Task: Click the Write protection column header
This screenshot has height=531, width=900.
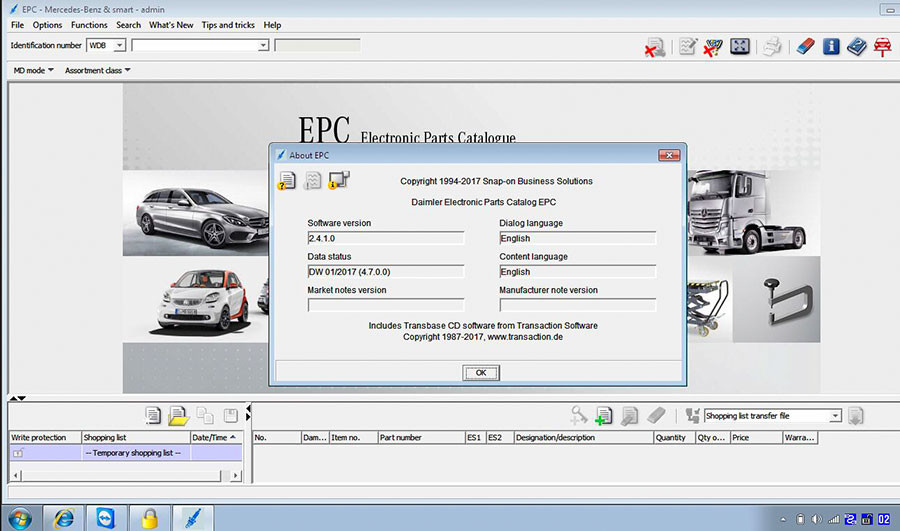Action: point(45,437)
